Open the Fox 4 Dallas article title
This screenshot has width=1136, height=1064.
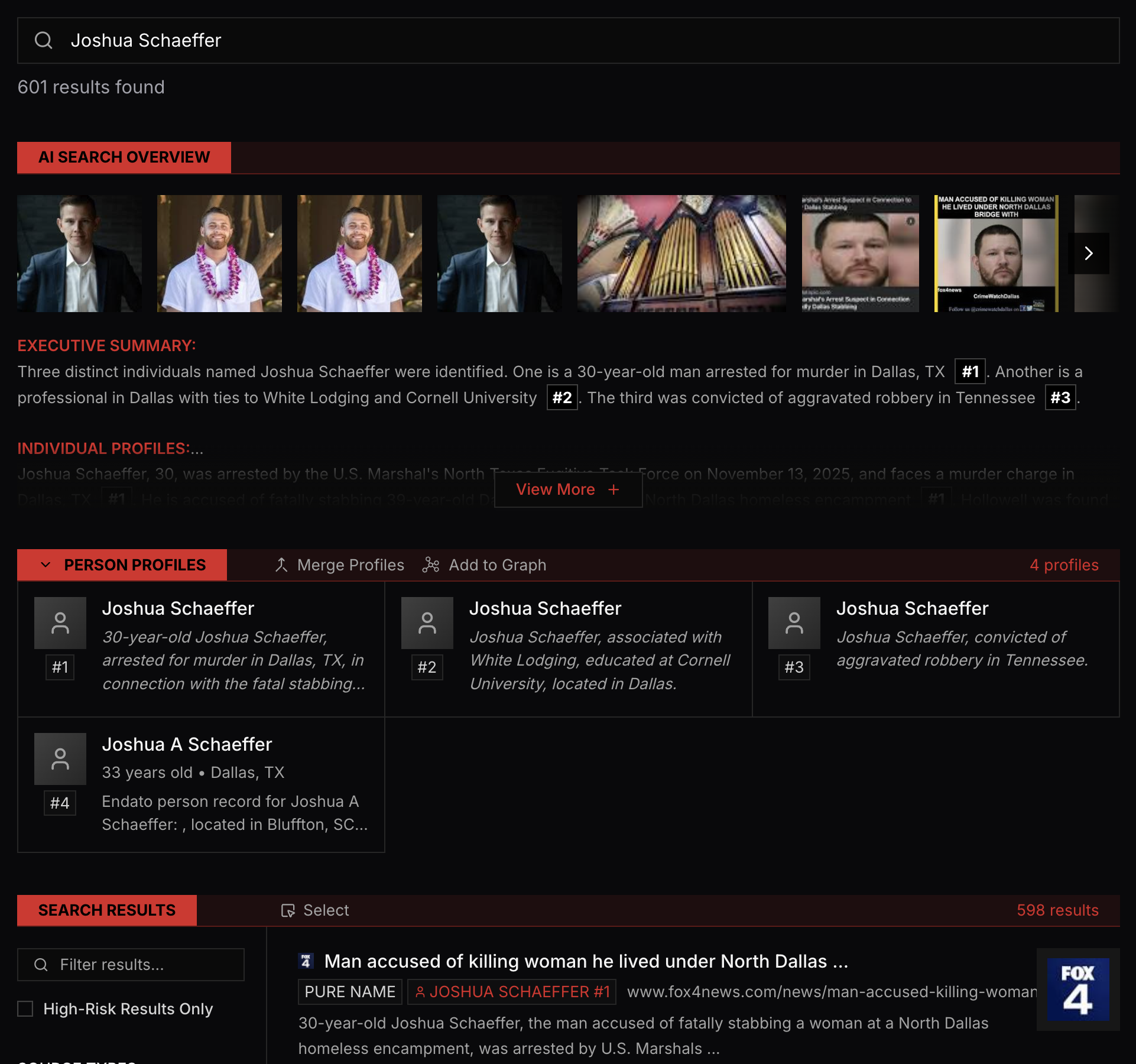pos(586,961)
